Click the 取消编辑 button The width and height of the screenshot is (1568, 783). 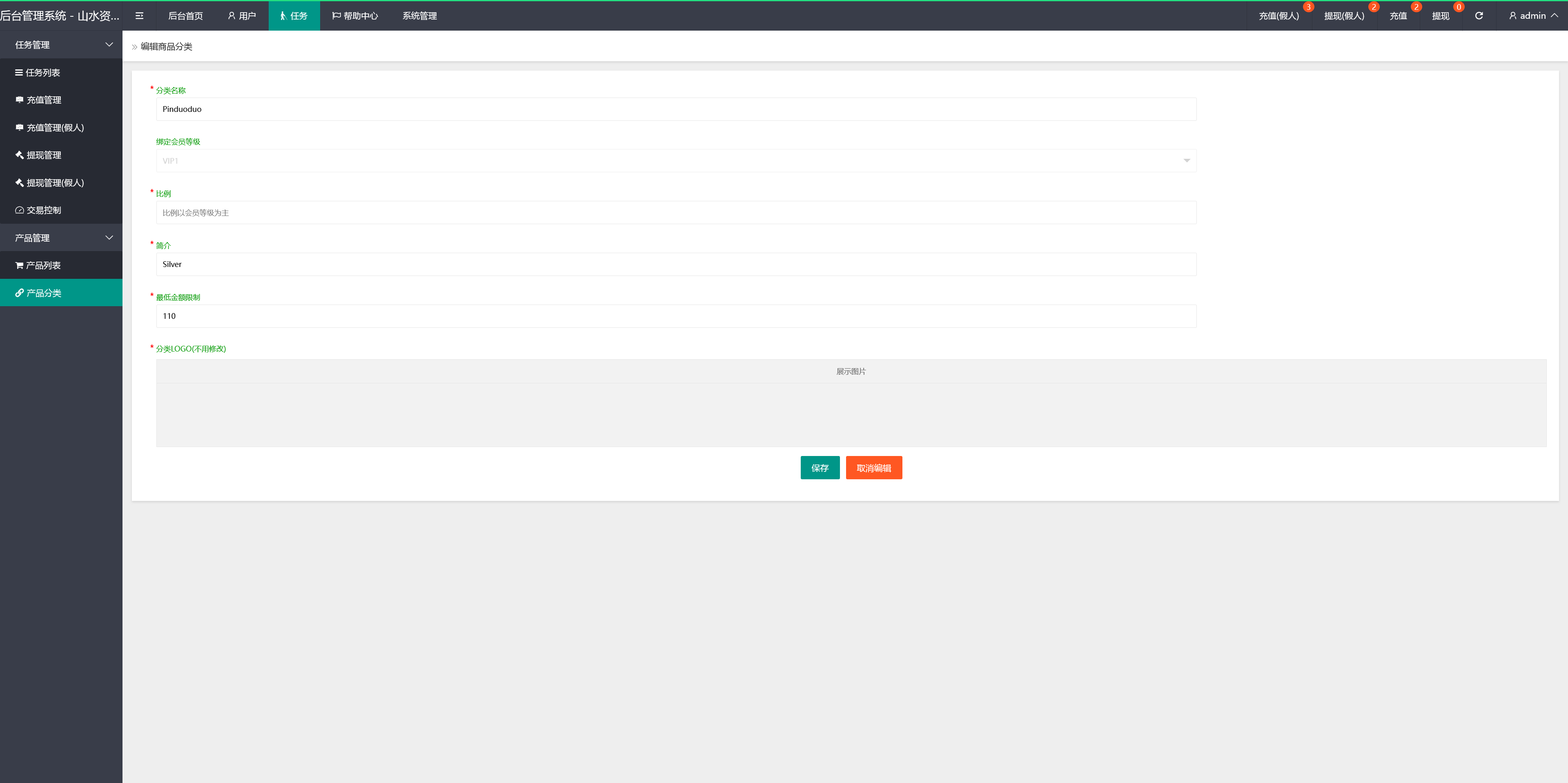pos(873,468)
